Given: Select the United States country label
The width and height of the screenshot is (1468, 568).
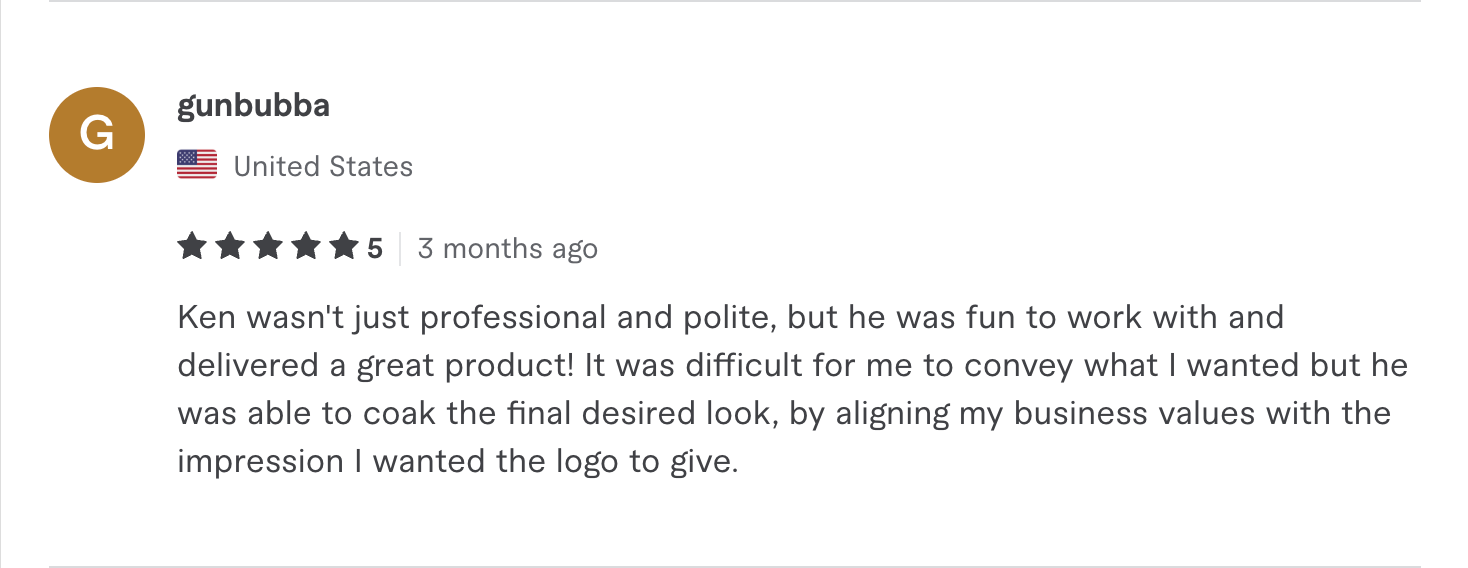Looking at the screenshot, I should click(x=323, y=166).
